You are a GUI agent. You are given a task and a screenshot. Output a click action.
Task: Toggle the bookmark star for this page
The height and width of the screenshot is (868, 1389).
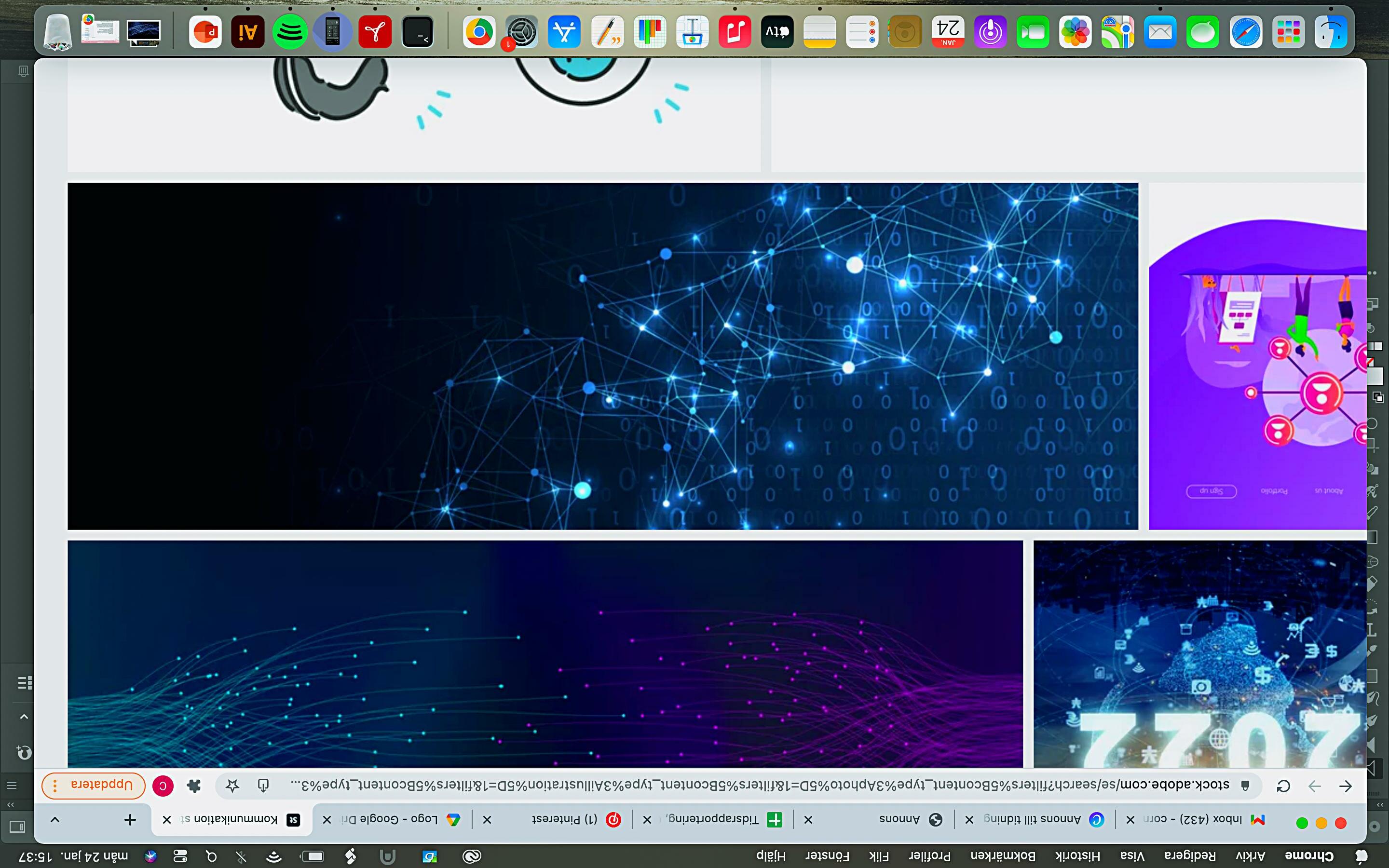(232, 786)
